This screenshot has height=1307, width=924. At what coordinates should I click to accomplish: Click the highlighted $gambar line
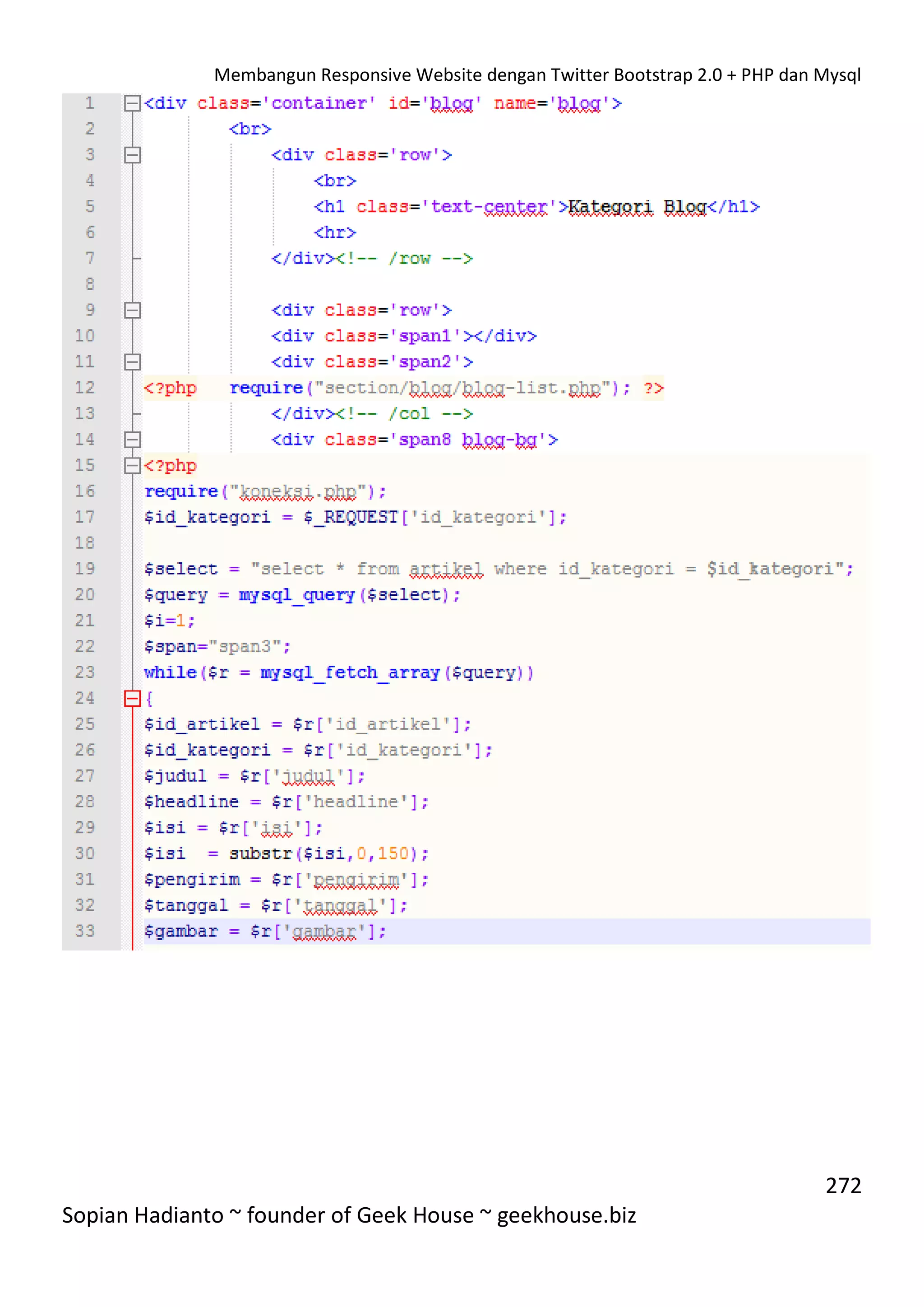(x=264, y=932)
